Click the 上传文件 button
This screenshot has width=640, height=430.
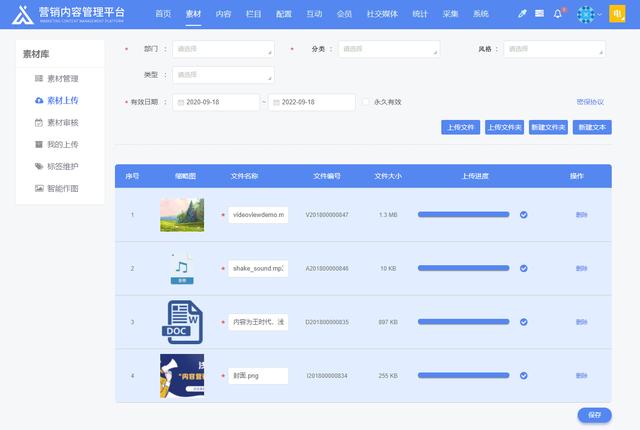(x=460, y=127)
